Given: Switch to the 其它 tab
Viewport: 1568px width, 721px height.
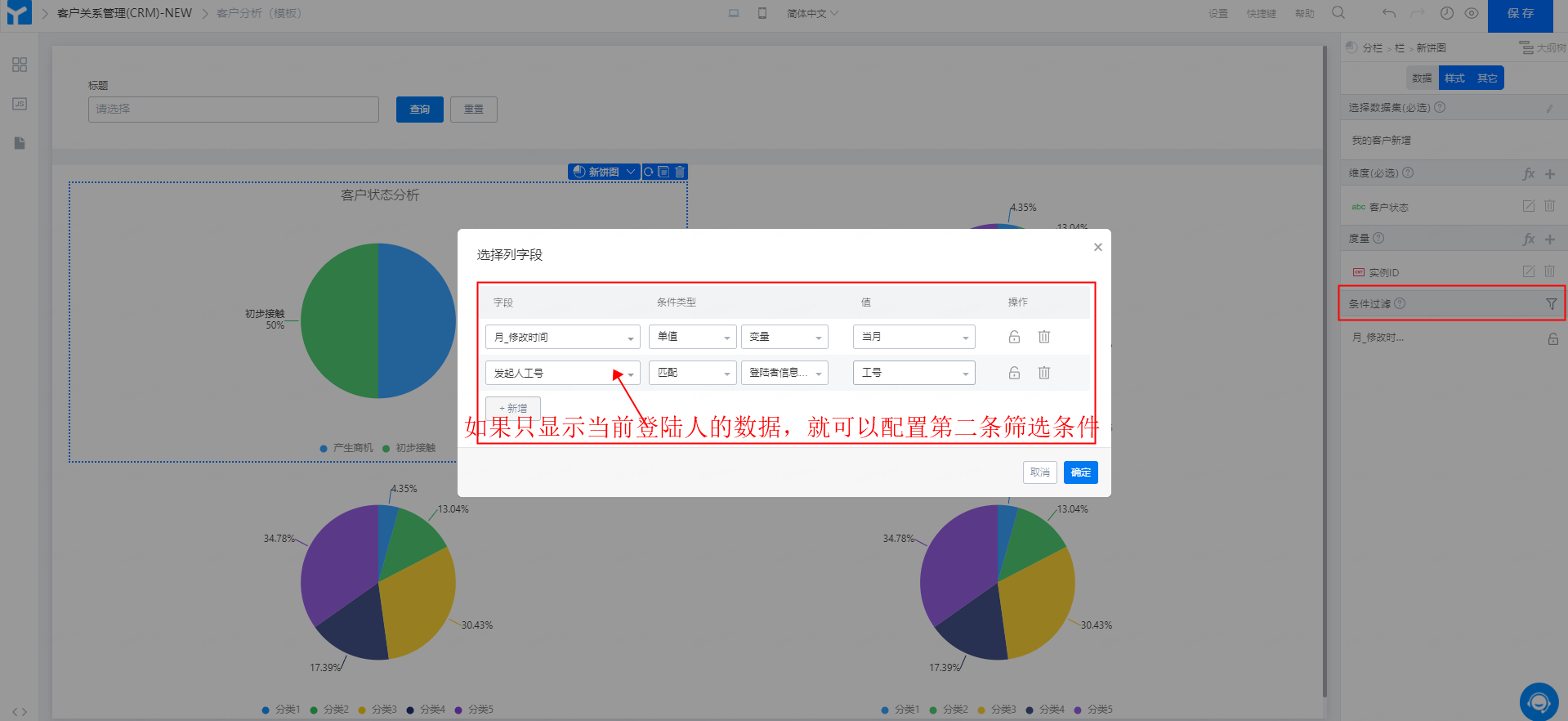Looking at the screenshot, I should coord(1487,78).
